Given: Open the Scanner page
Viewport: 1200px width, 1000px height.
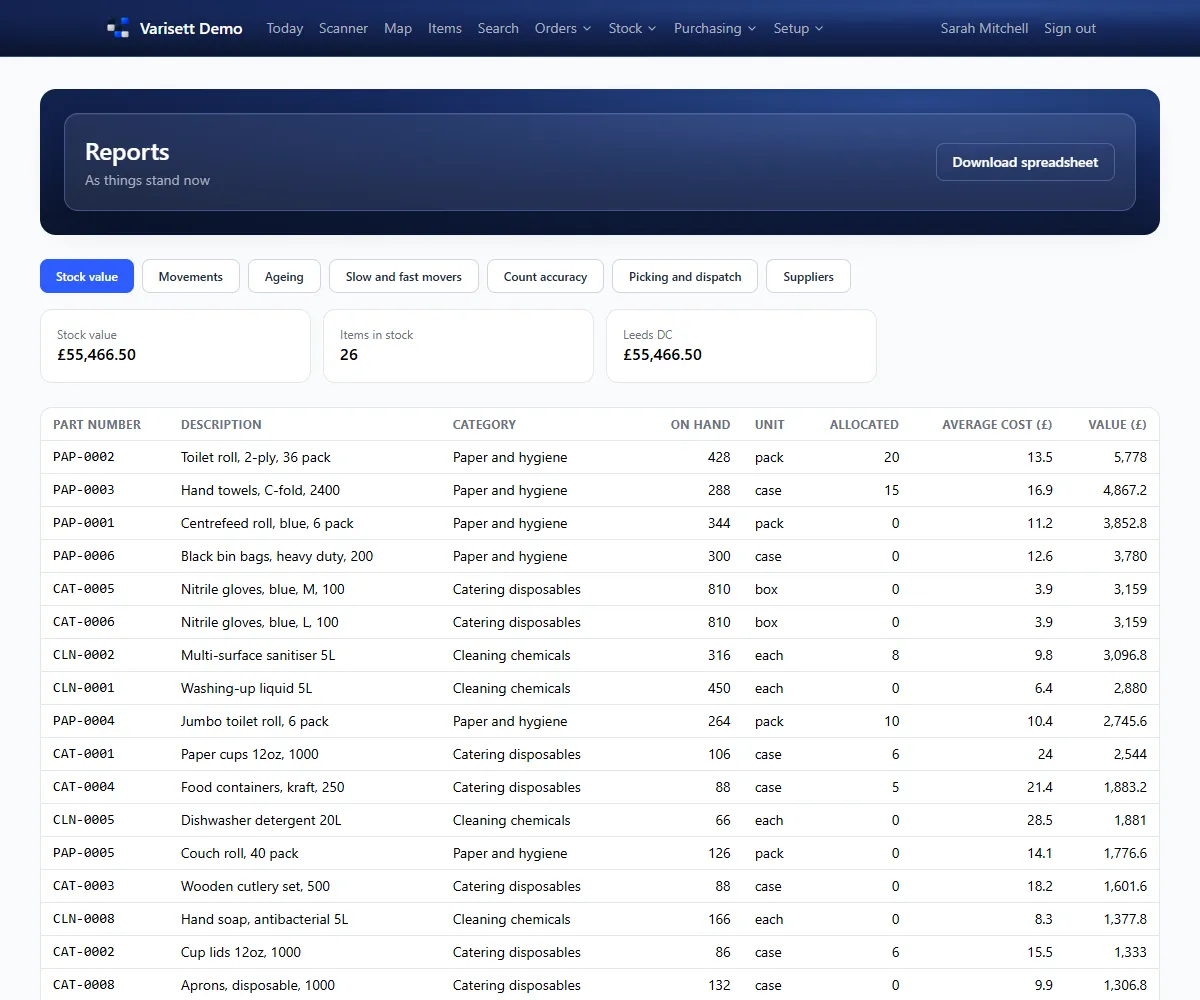Looking at the screenshot, I should tap(343, 28).
